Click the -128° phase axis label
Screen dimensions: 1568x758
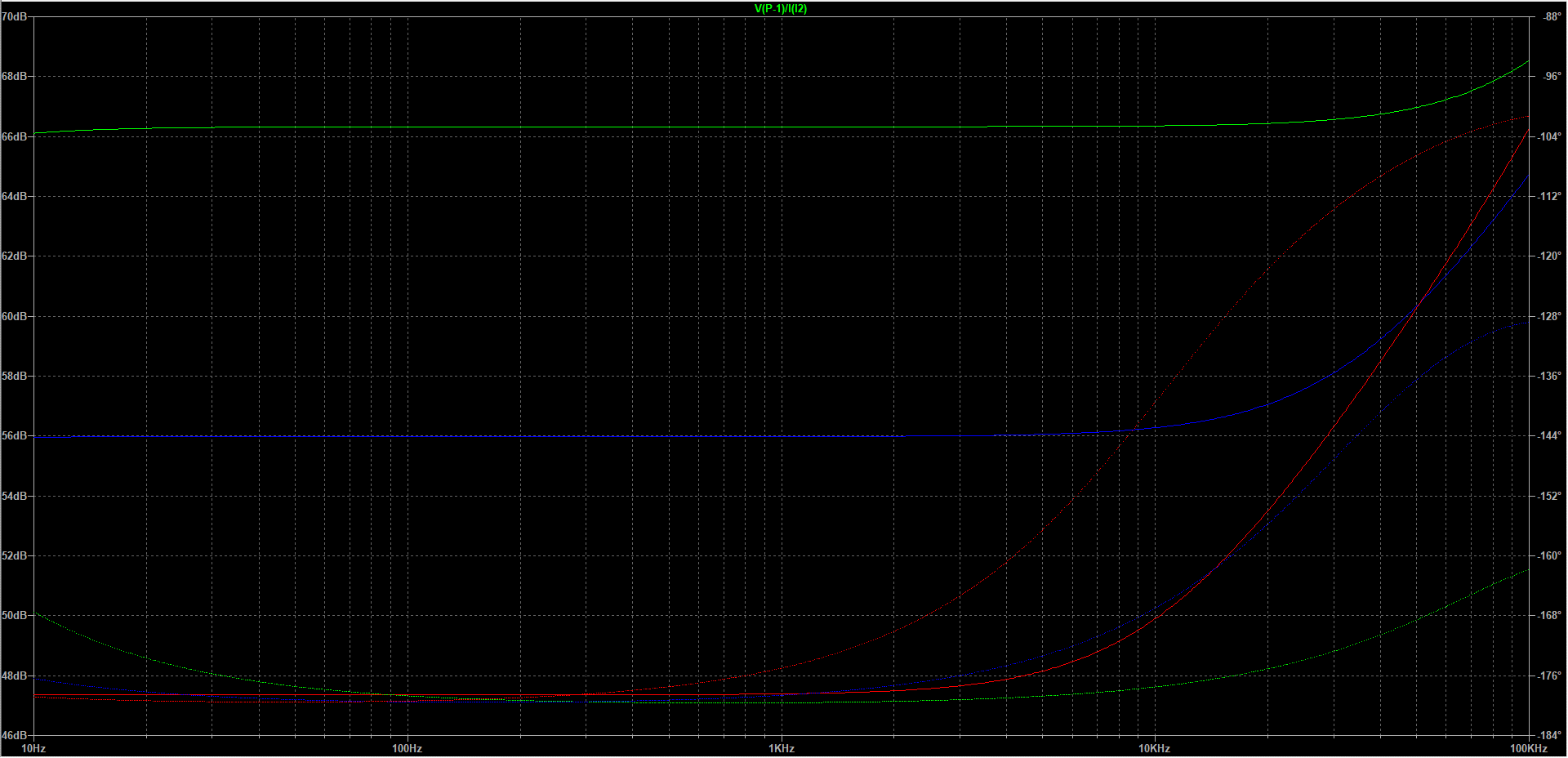(1549, 316)
